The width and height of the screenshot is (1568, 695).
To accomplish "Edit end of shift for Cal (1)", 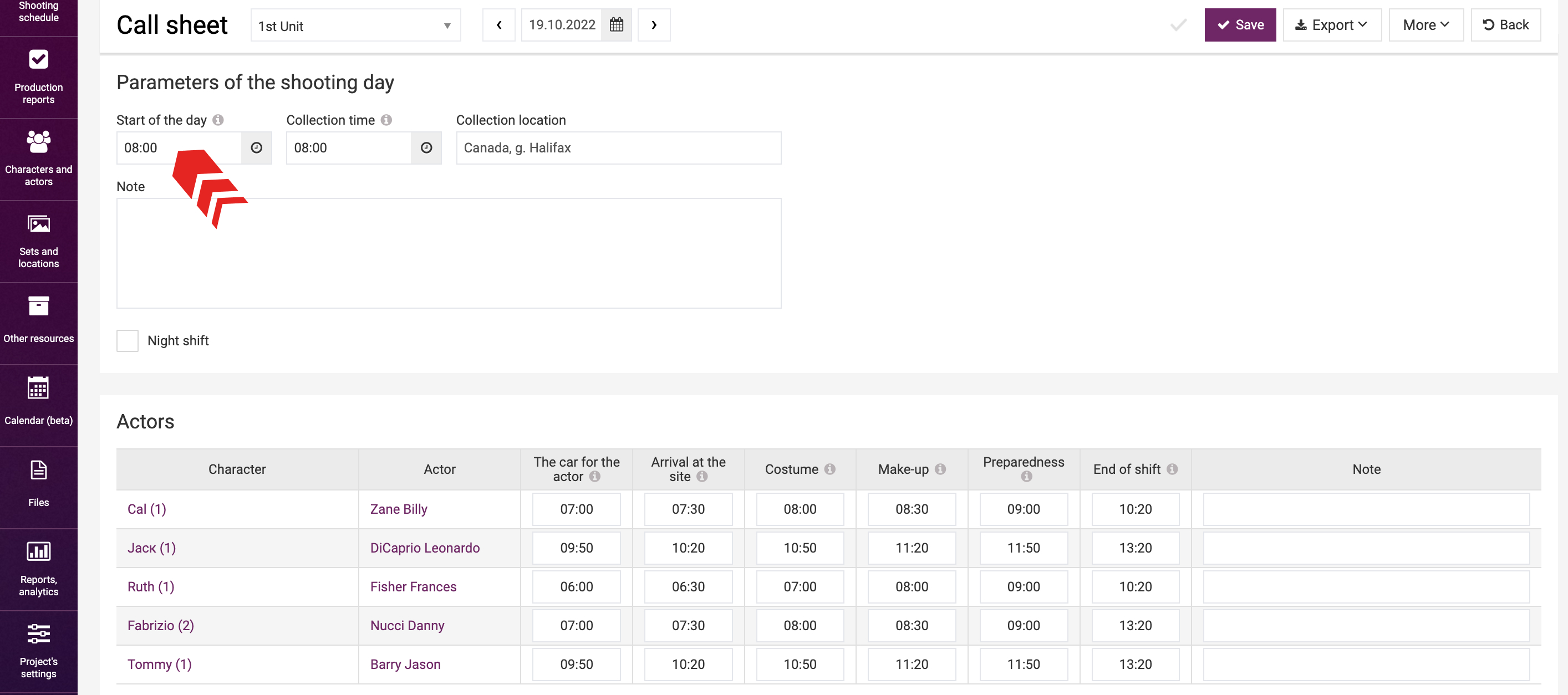I will pos(1135,509).
